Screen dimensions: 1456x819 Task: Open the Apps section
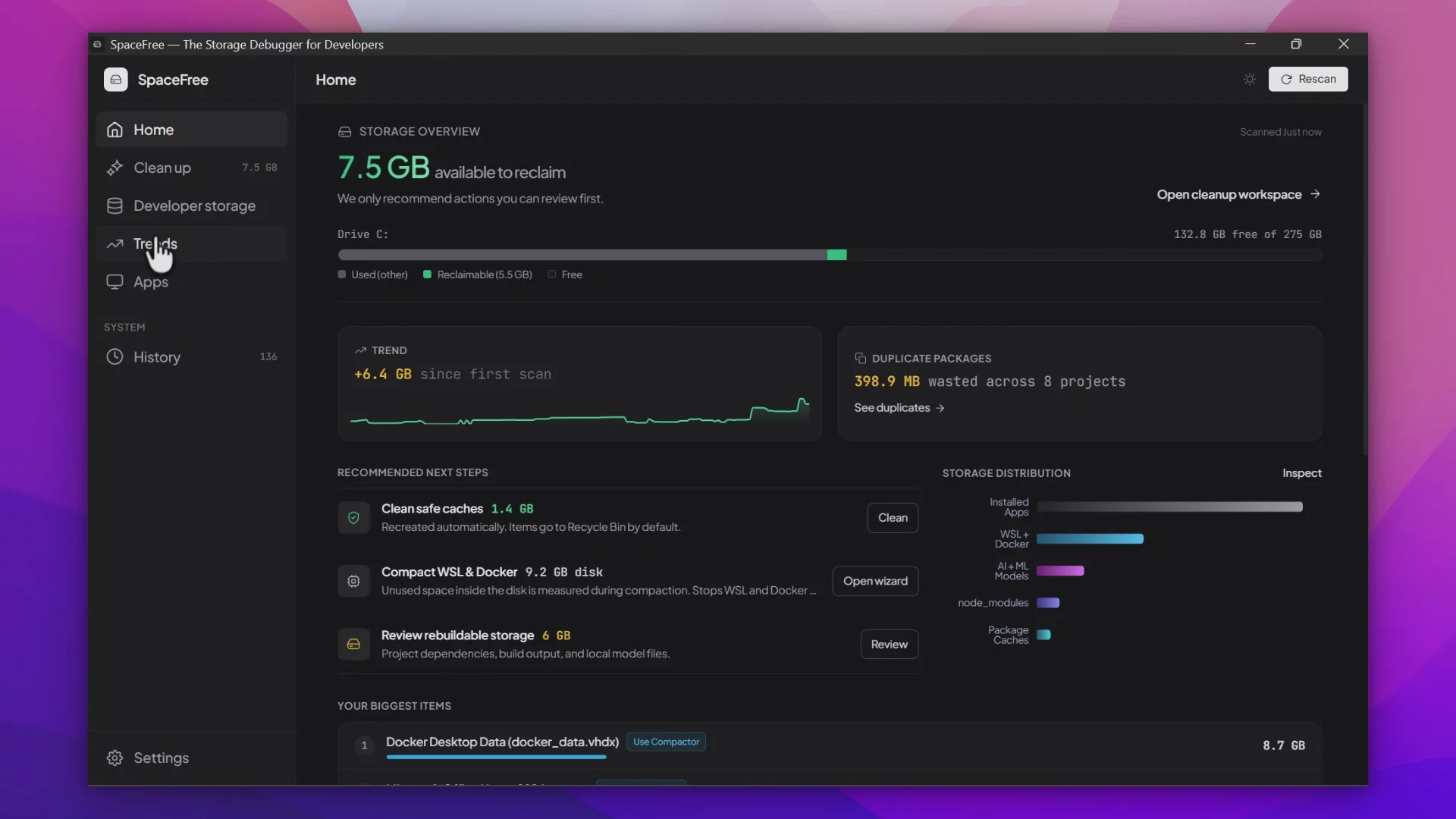coord(192,281)
